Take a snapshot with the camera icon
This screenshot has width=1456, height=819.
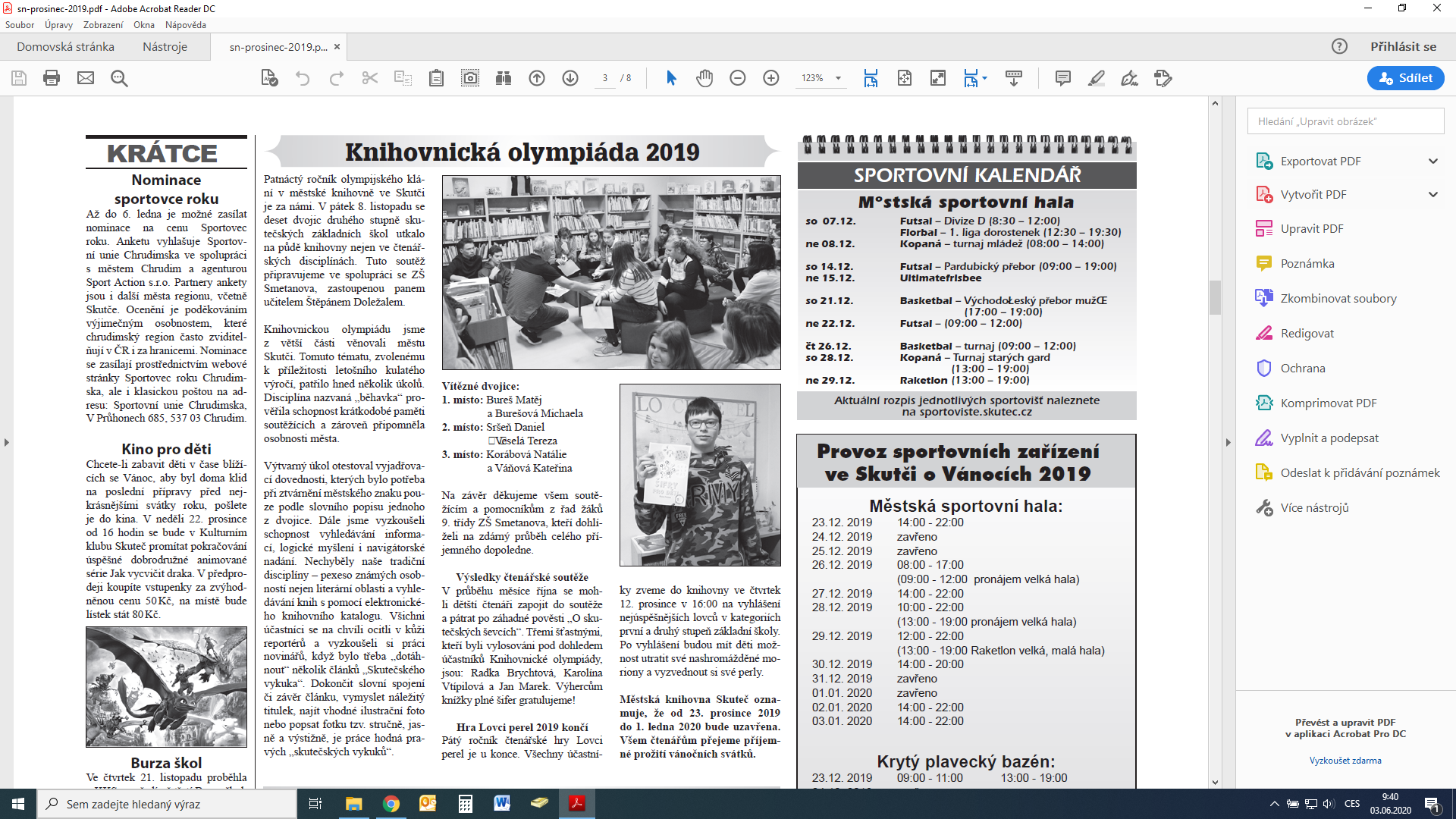[x=470, y=78]
